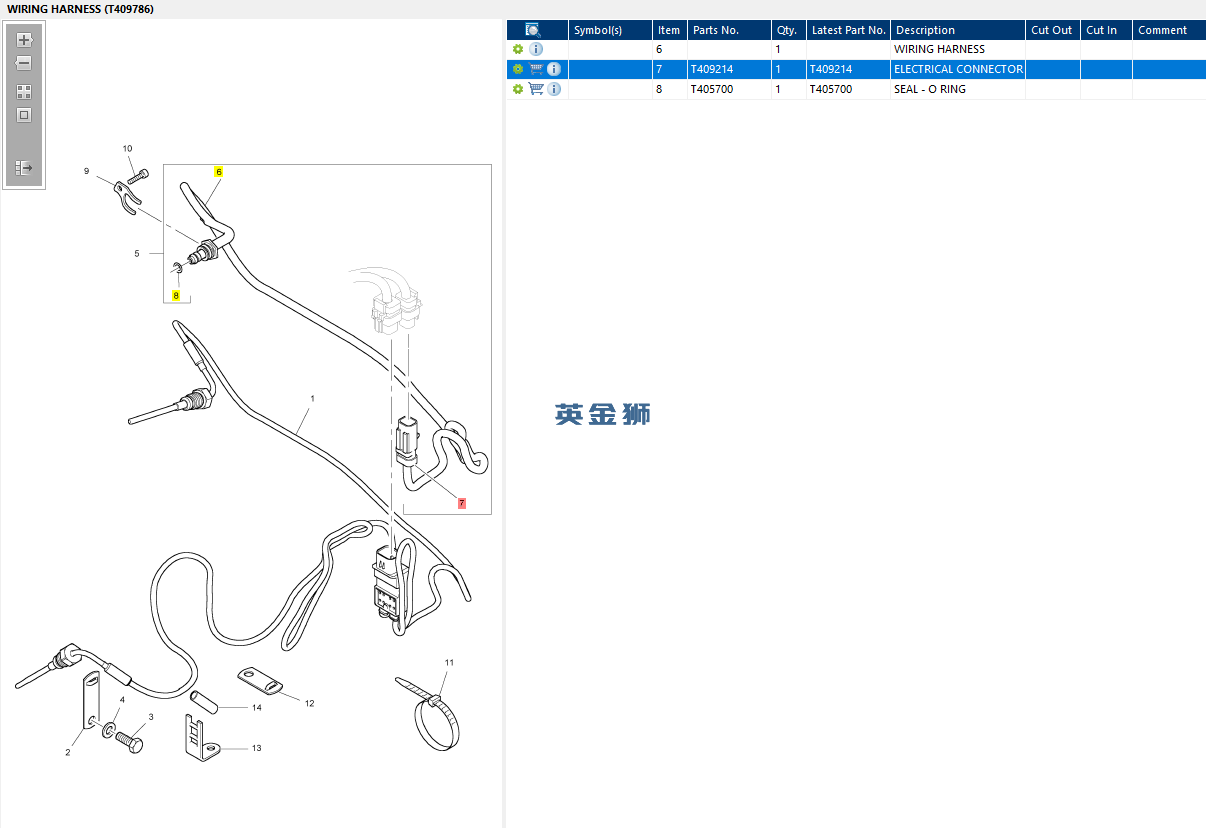1206x828 pixels.
Task: Sort by the Qty. column header
Action: tap(788, 30)
